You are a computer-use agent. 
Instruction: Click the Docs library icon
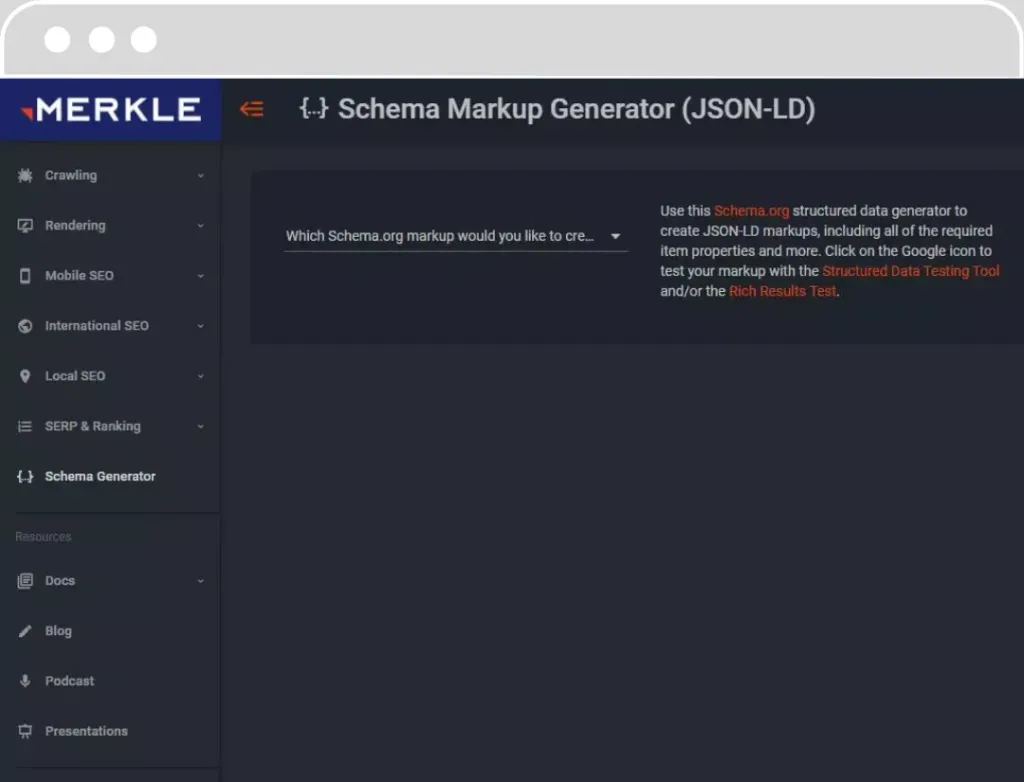click(x=25, y=581)
